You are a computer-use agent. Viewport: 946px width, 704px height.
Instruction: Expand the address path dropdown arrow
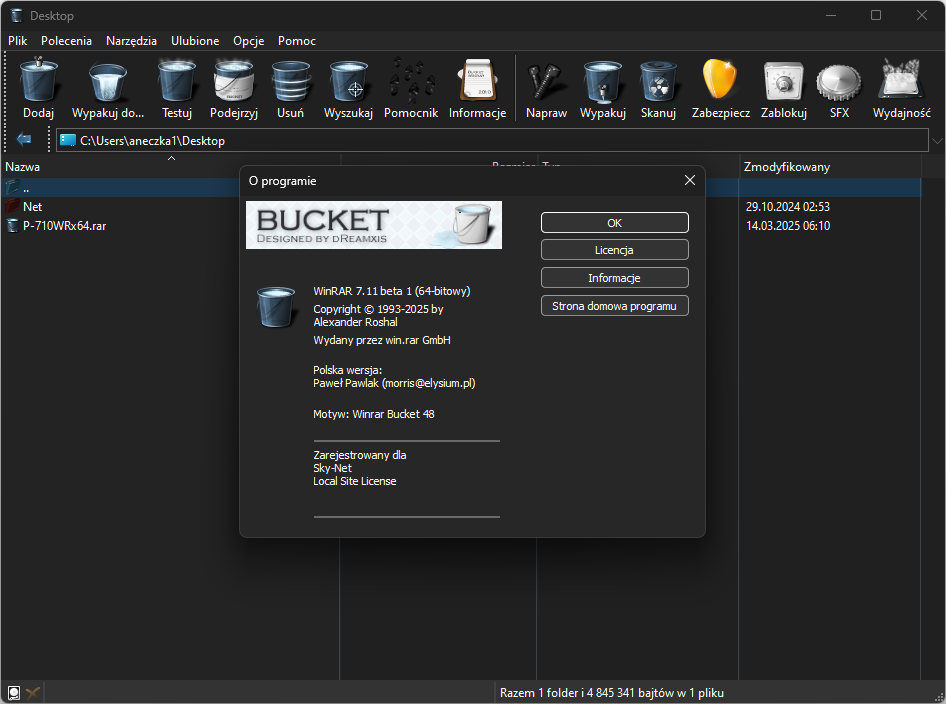937,141
